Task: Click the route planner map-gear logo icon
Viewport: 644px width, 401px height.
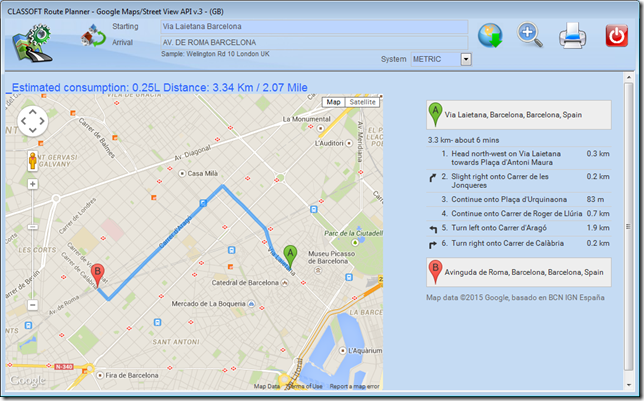Action: pos(32,44)
